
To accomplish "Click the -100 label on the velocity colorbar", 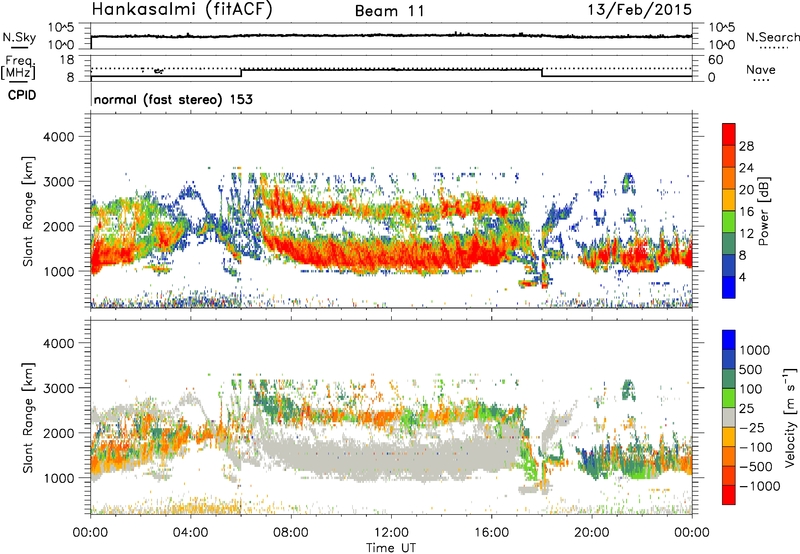I will click(756, 447).
